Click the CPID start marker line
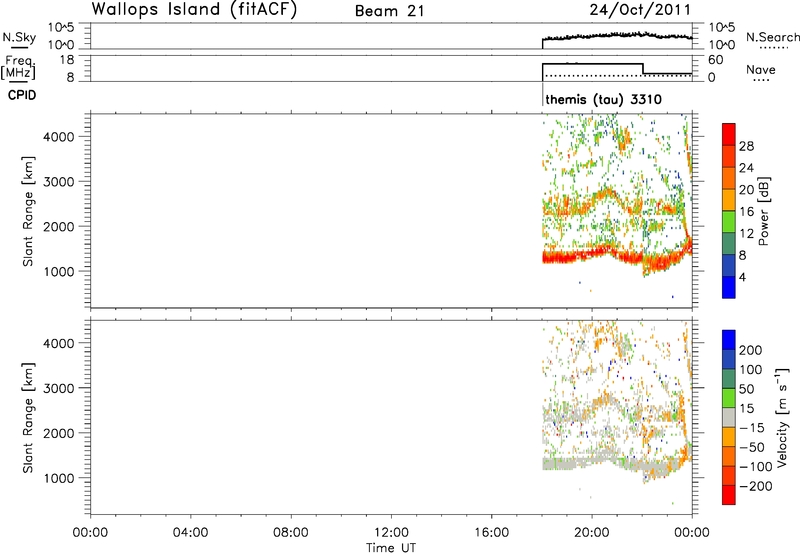Viewport: 800px width, 554px height. pos(542,94)
